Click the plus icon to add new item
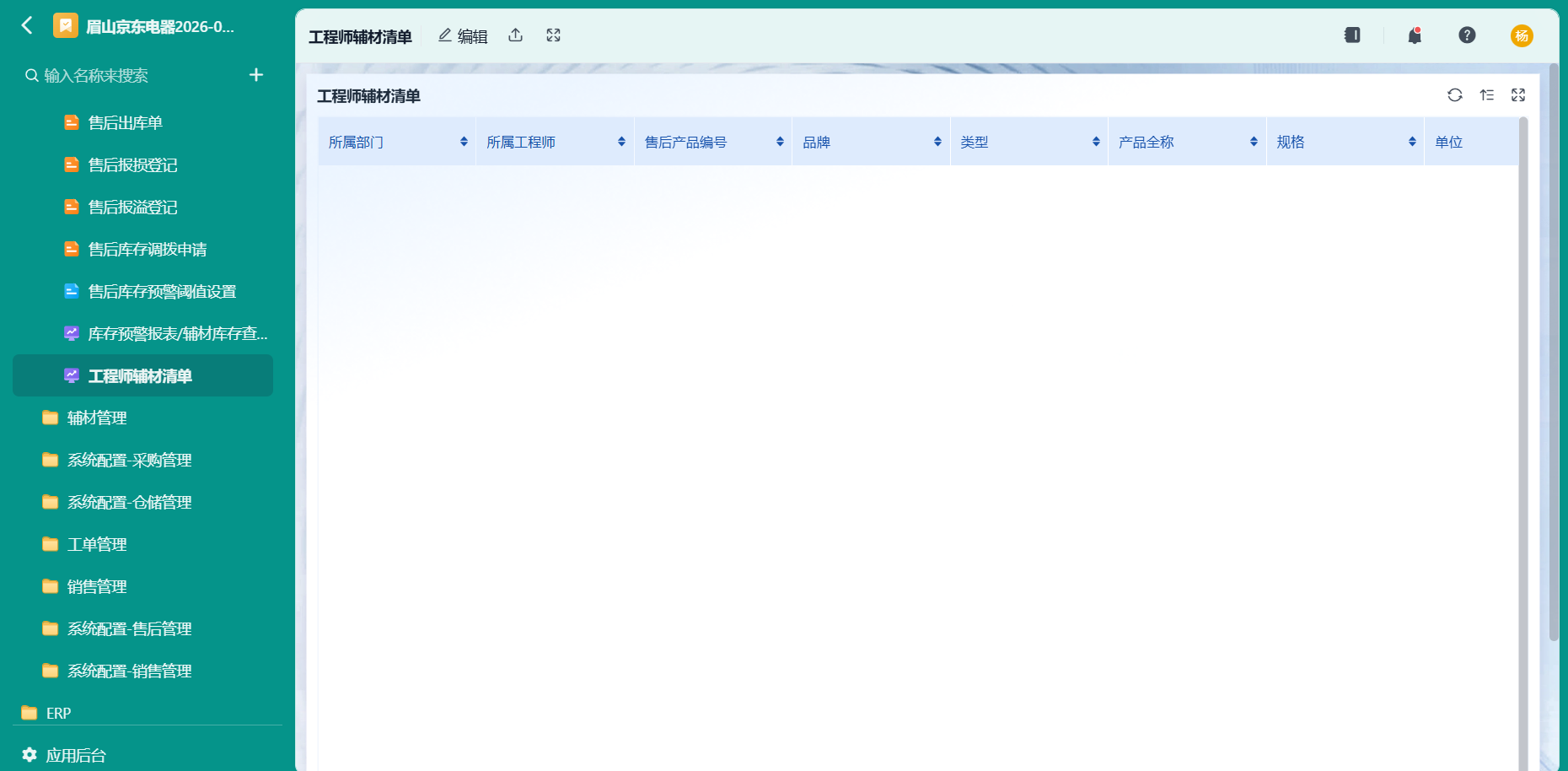 pos(256,75)
